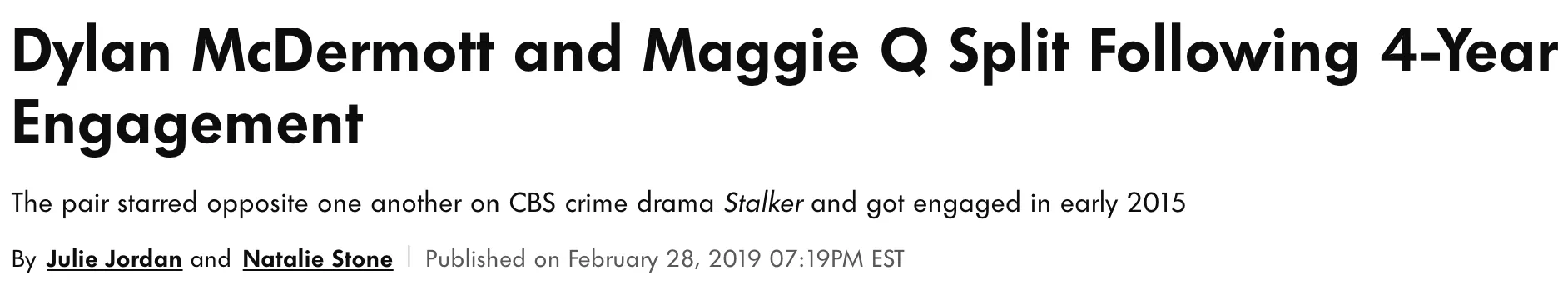Viewport: 1568px width, 305px height.
Task: Click the word "and" between the author names
Action: pos(211,259)
